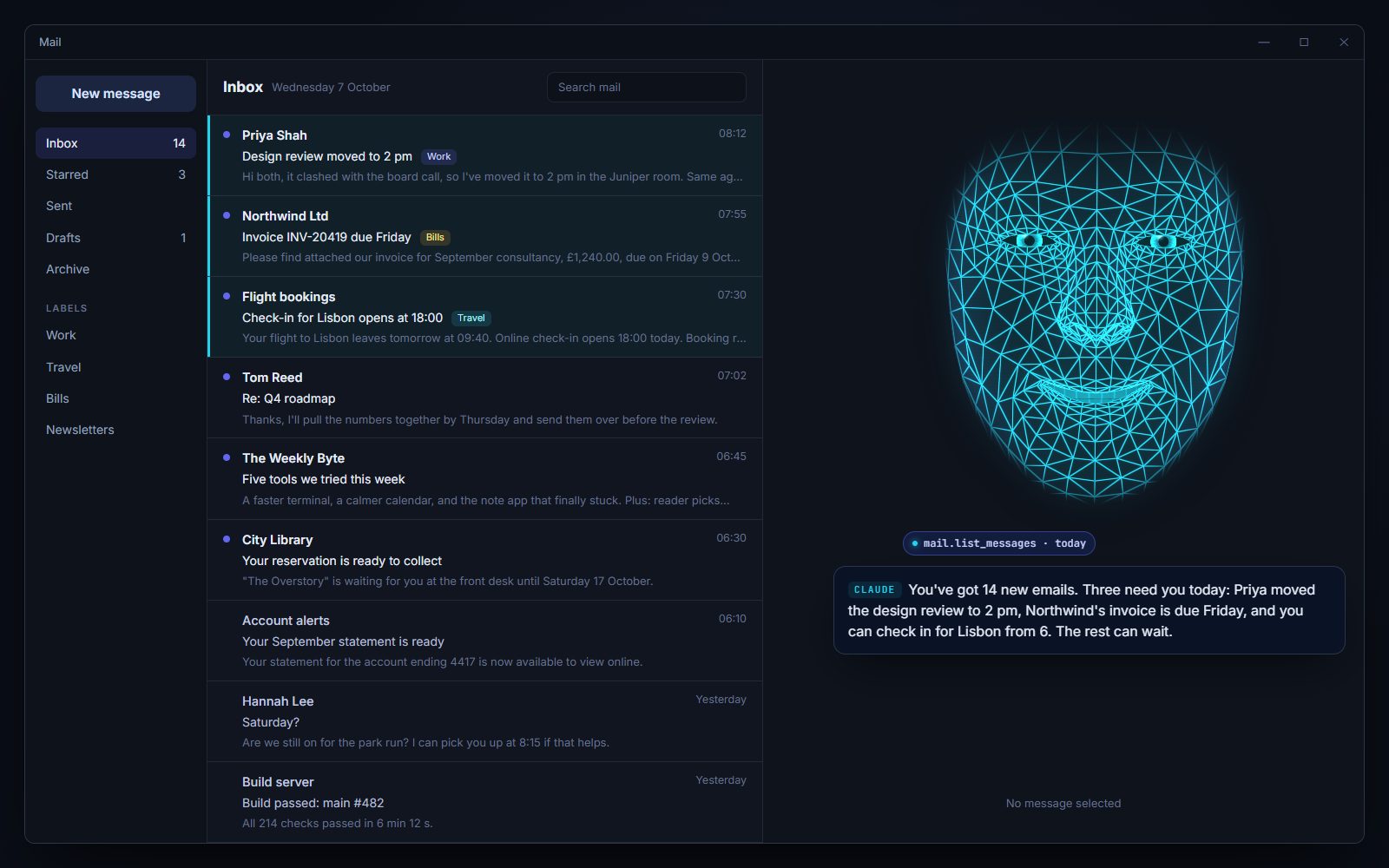Minimize the Mail window
Screen dimensions: 1389x868
[1264, 42]
